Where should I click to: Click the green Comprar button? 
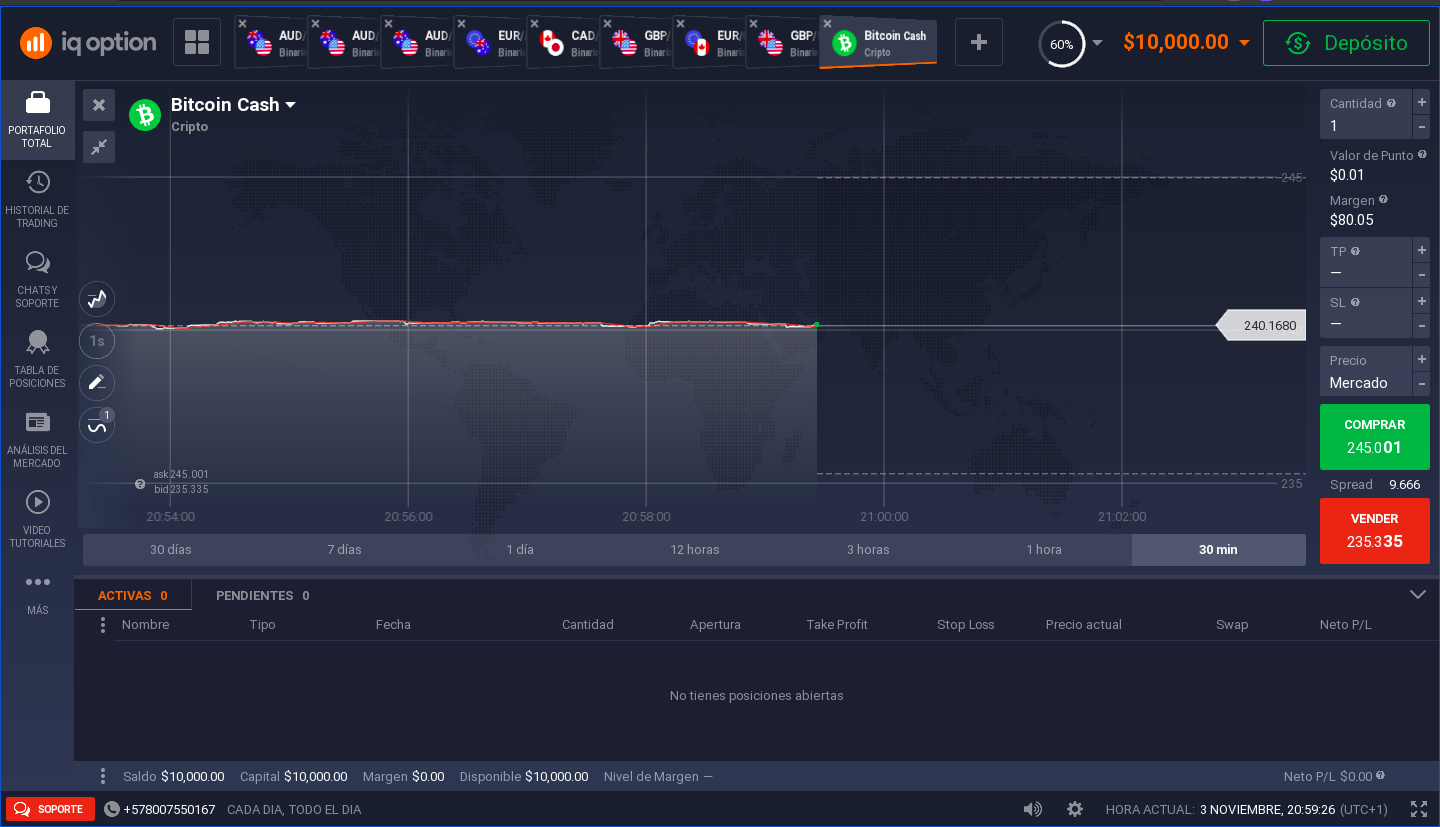click(1374, 437)
